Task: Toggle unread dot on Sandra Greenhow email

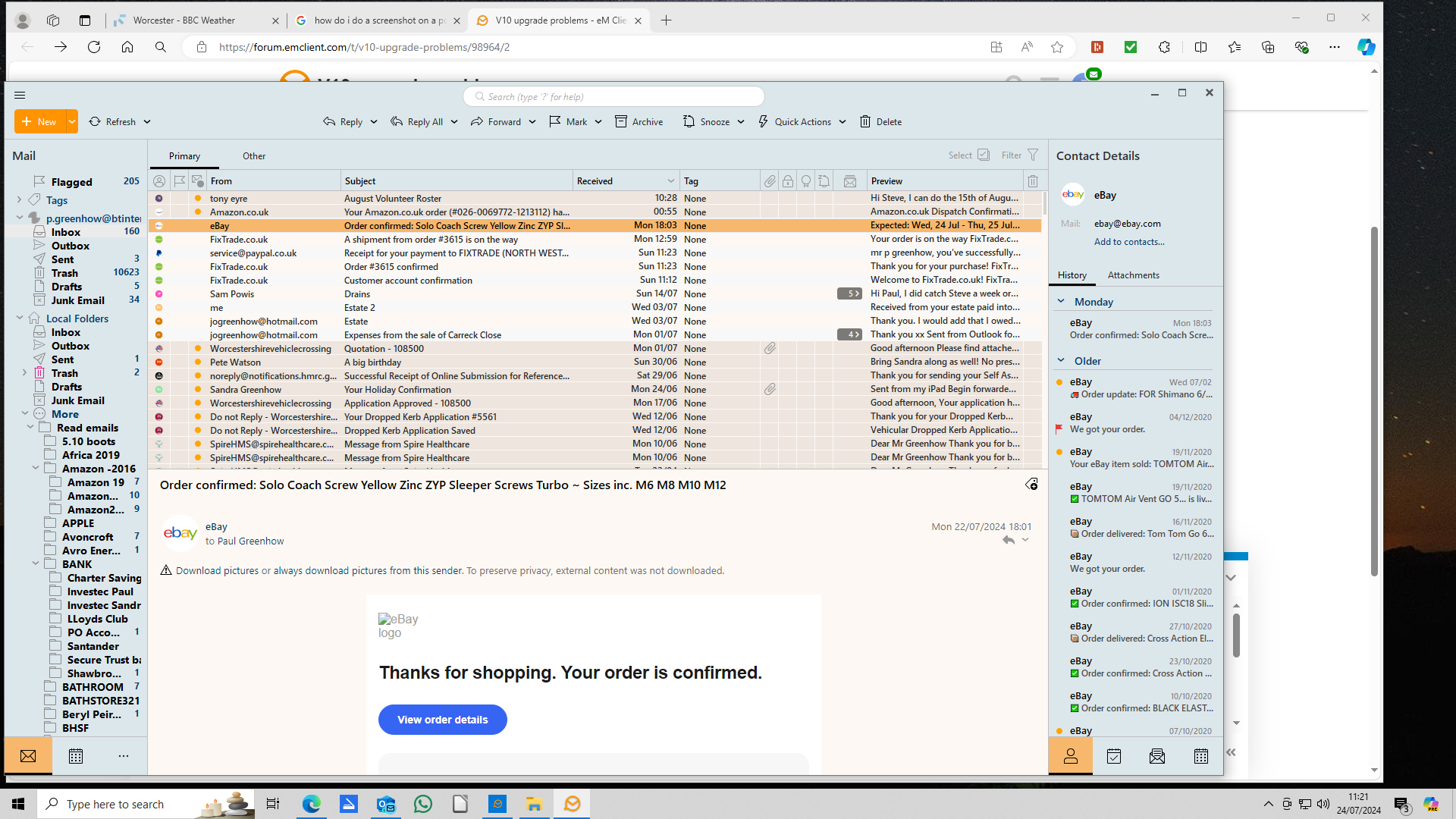Action: pyautogui.click(x=198, y=390)
